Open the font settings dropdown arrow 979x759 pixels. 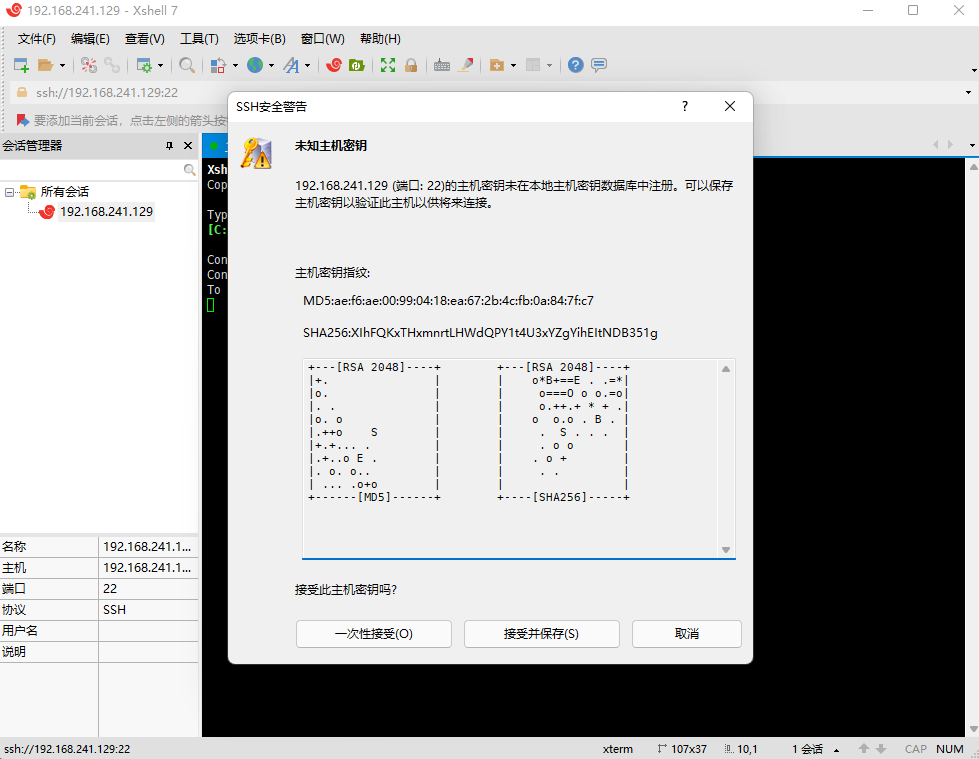(307, 65)
